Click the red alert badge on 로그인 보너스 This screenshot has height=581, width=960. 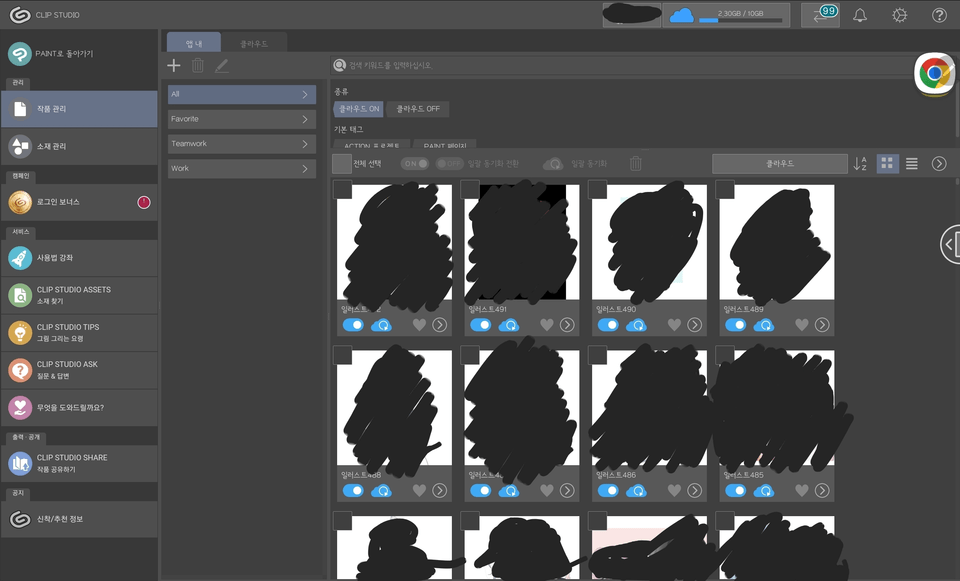144,202
